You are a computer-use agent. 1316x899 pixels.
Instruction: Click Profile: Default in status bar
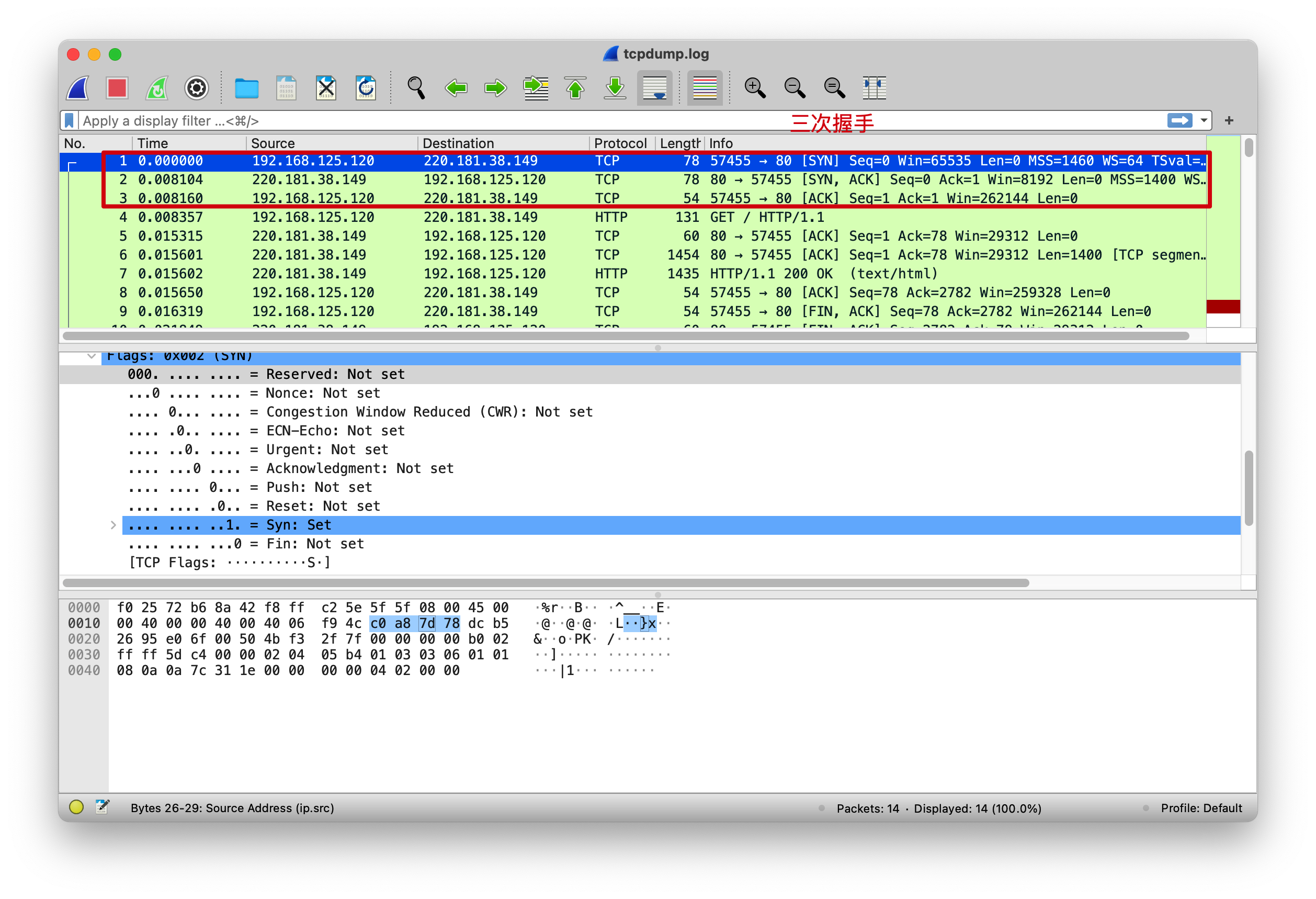(1201, 808)
